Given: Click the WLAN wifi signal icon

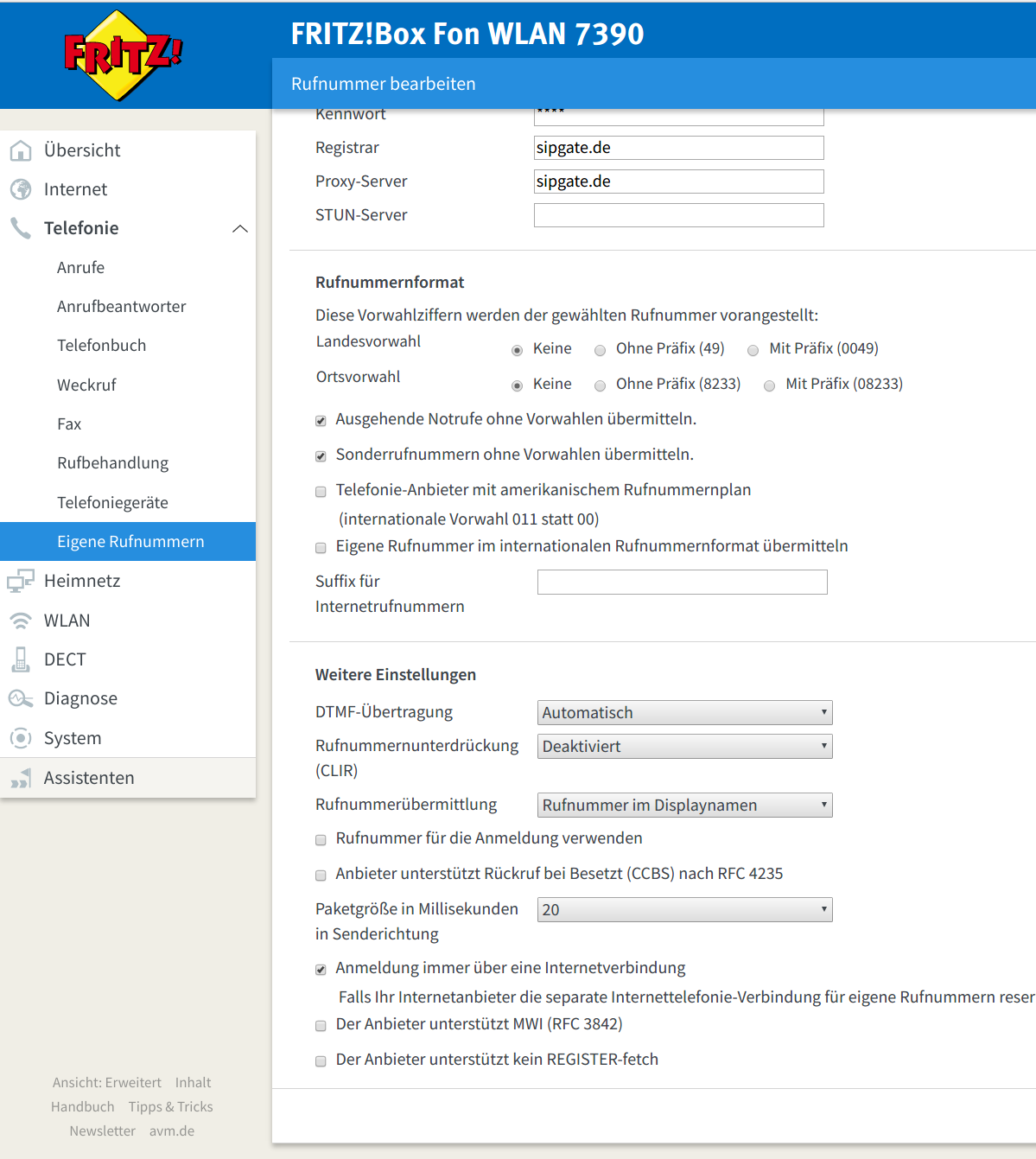Looking at the screenshot, I should tap(21, 621).
